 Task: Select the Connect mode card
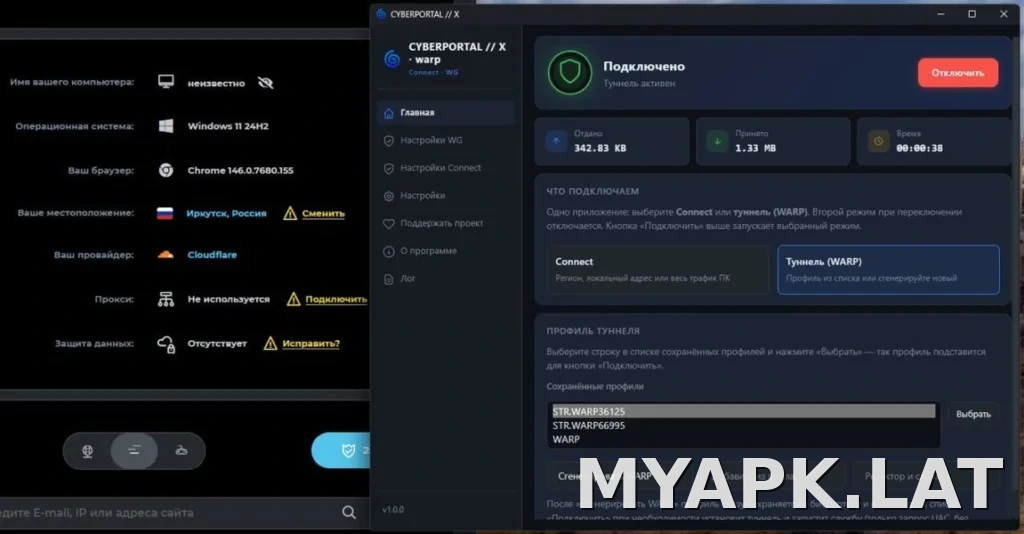[x=658, y=270]
